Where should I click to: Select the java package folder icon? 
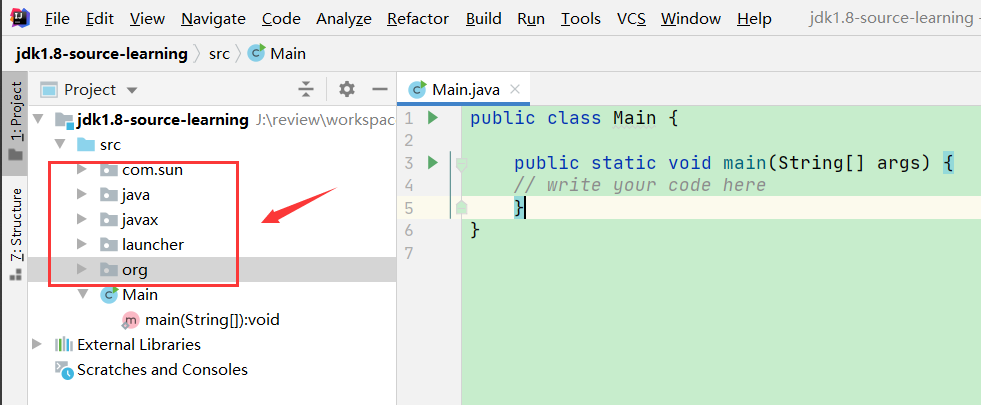[109, 195]
